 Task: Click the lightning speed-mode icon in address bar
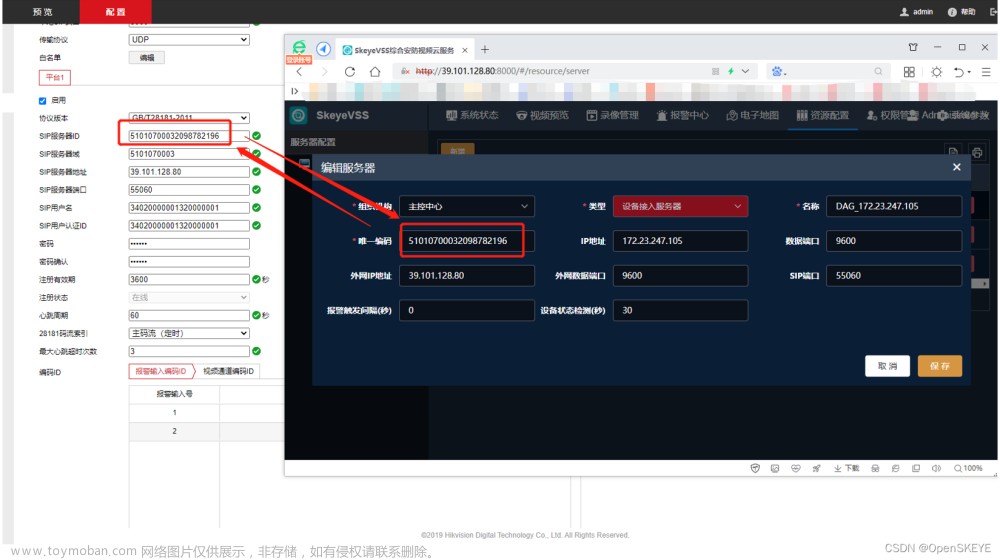[731, 71]
